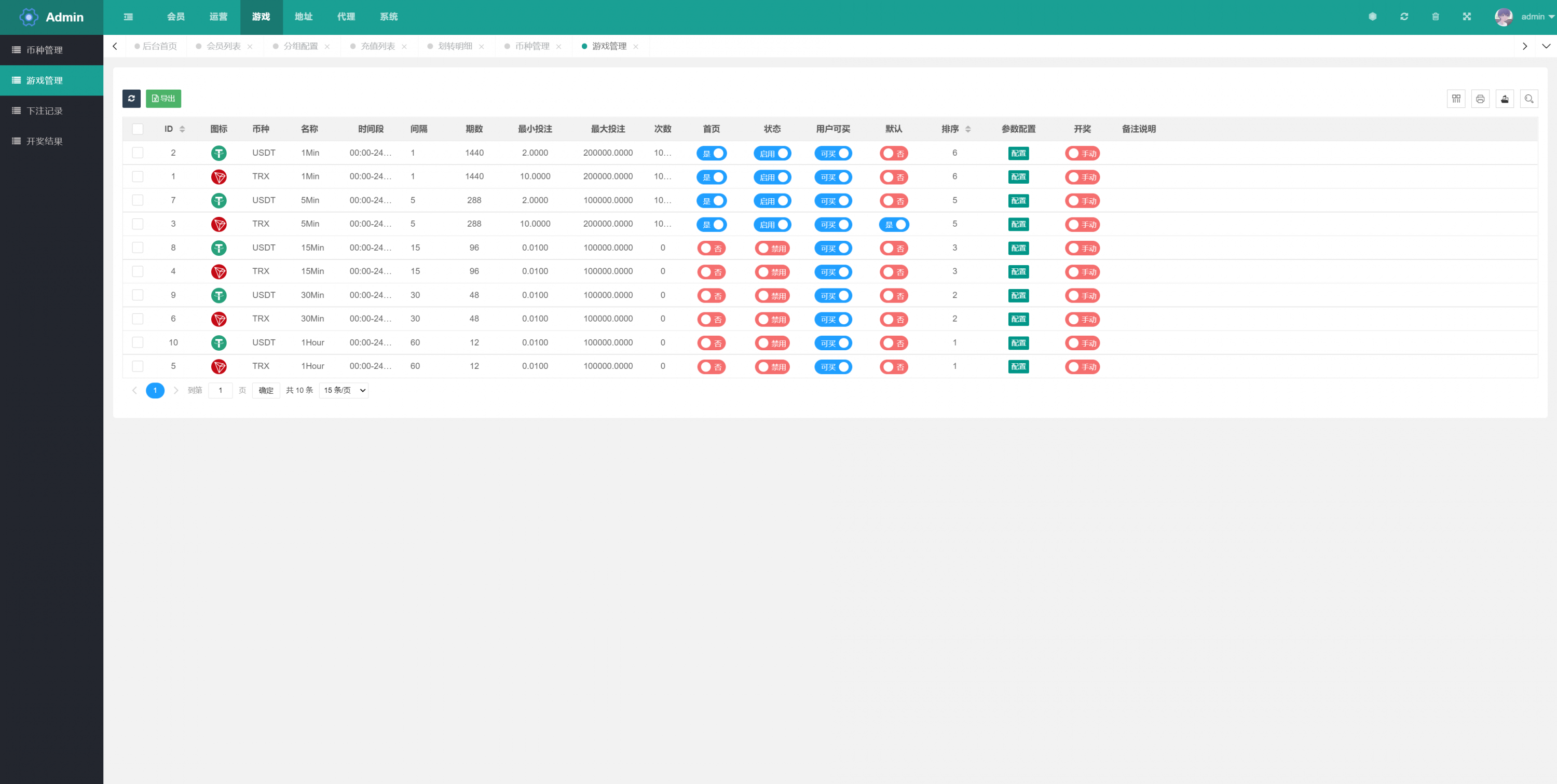Click the fullscreen icon in header
The height and width of the screenshot is (784, 1557).
1466,17
